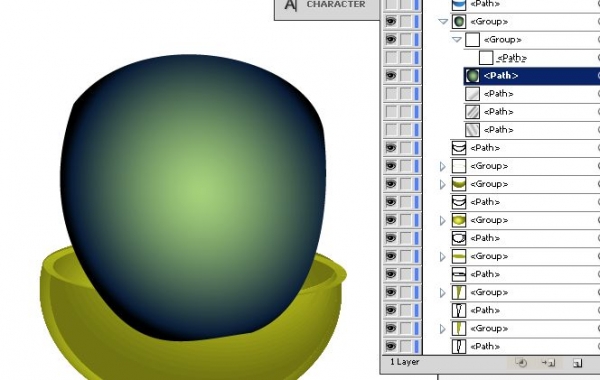Expand the Group with the flat yellow ellipse thumbnail
Screen dimensions: 600x380
[443, 256]
